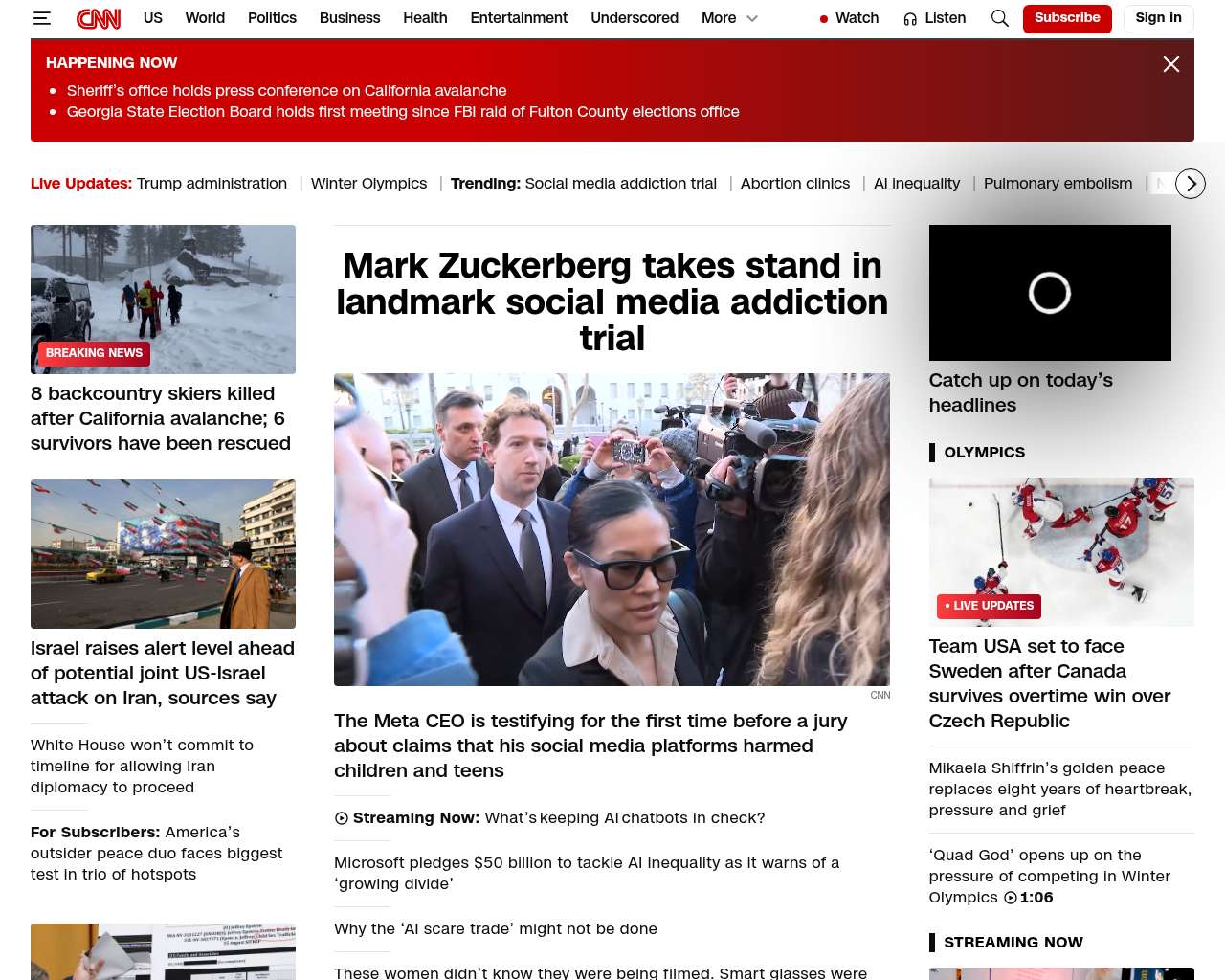
Task: Expand the More dropdown chevron
Action: (752, 18)
